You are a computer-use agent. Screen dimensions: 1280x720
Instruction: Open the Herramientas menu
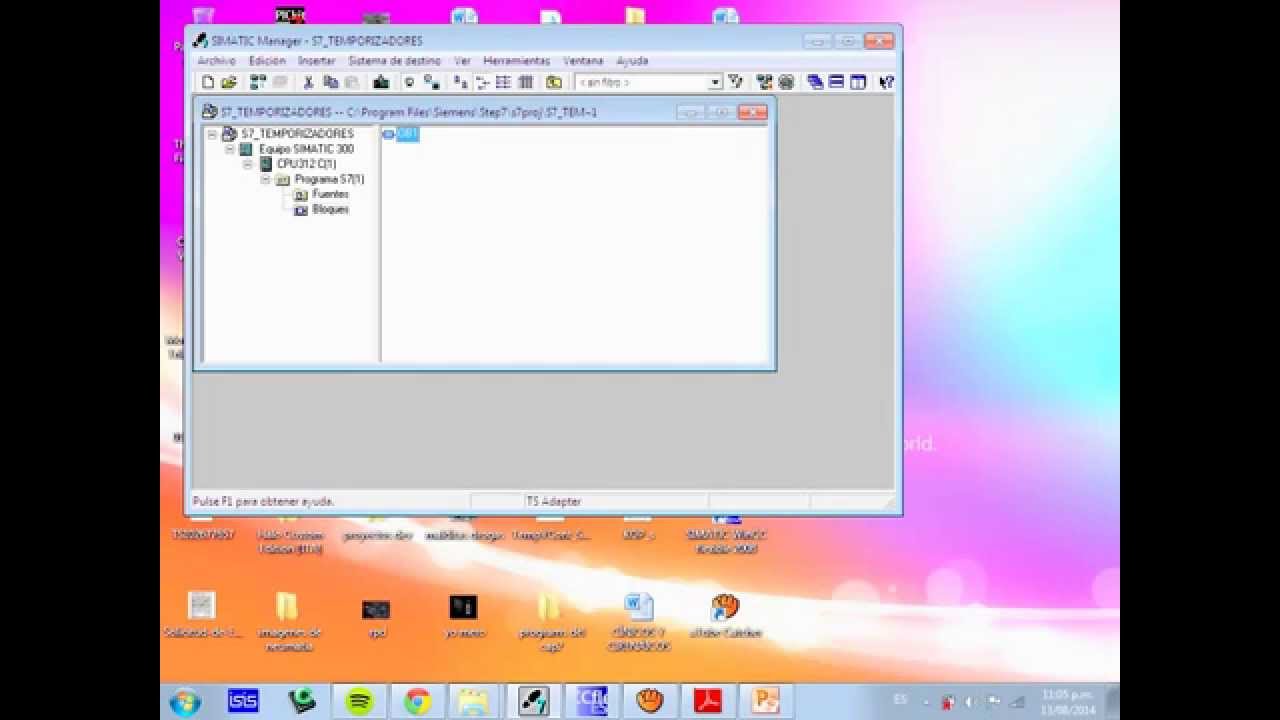[516, 61]
